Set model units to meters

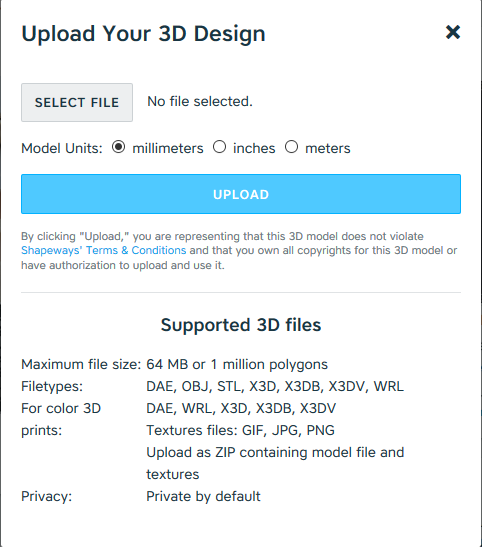coord(291,147)
